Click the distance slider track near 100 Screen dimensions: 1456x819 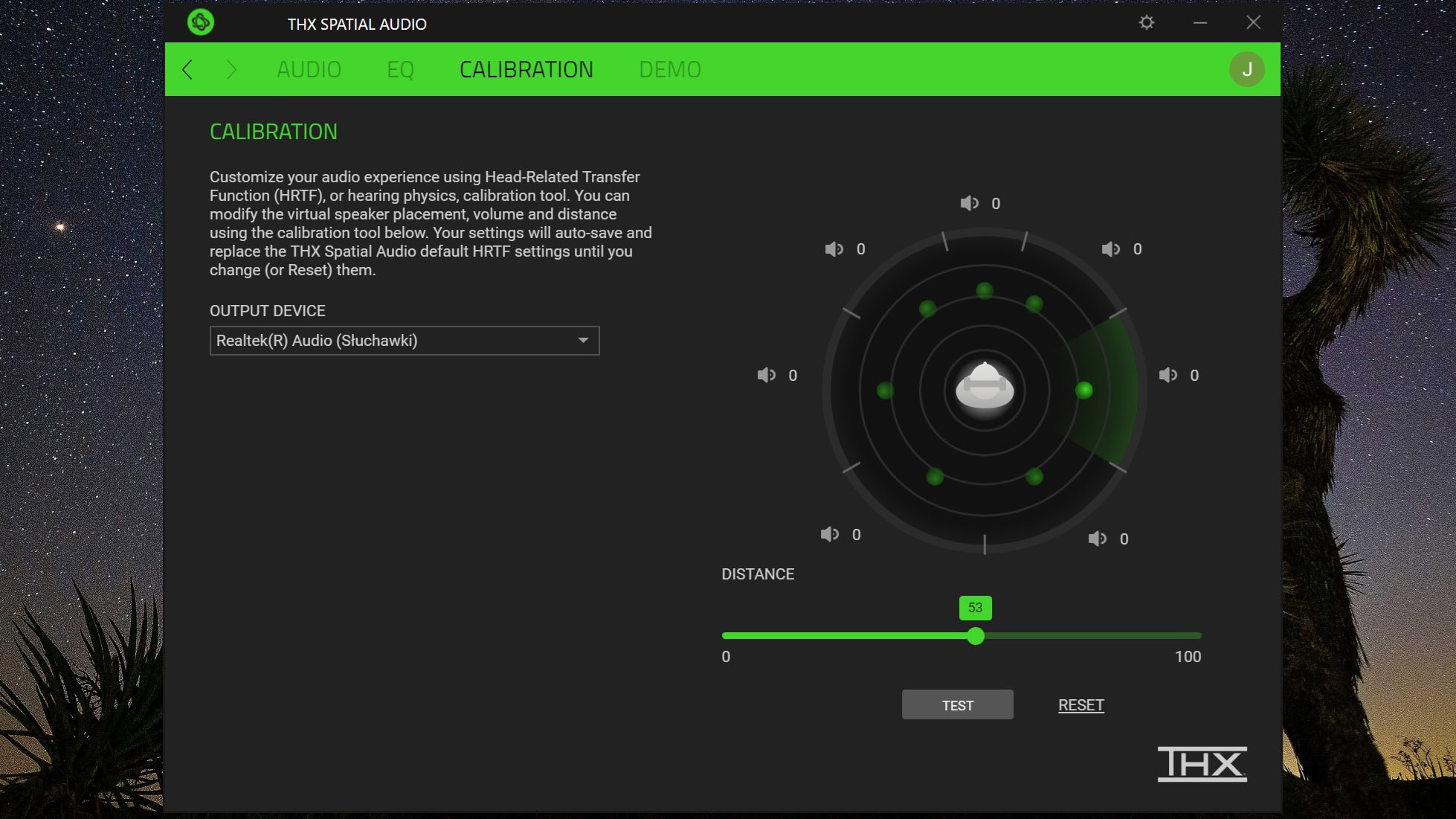1194,636
